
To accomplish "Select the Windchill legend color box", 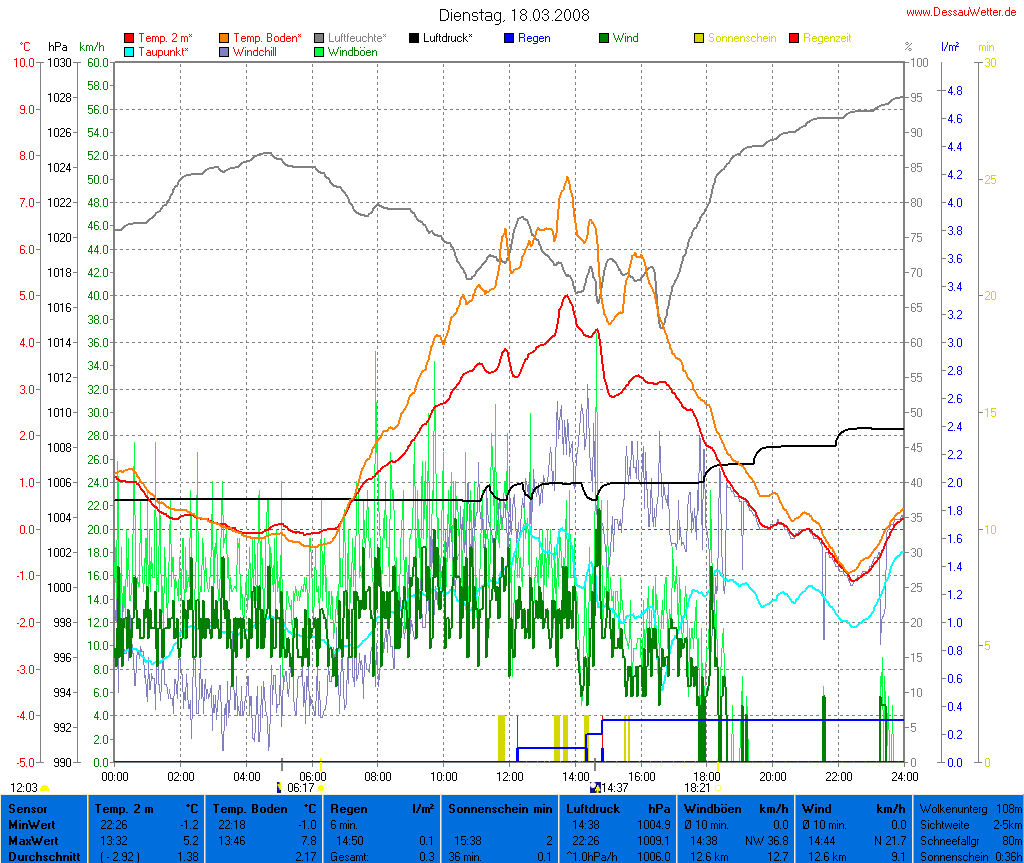I will [224, 52].
